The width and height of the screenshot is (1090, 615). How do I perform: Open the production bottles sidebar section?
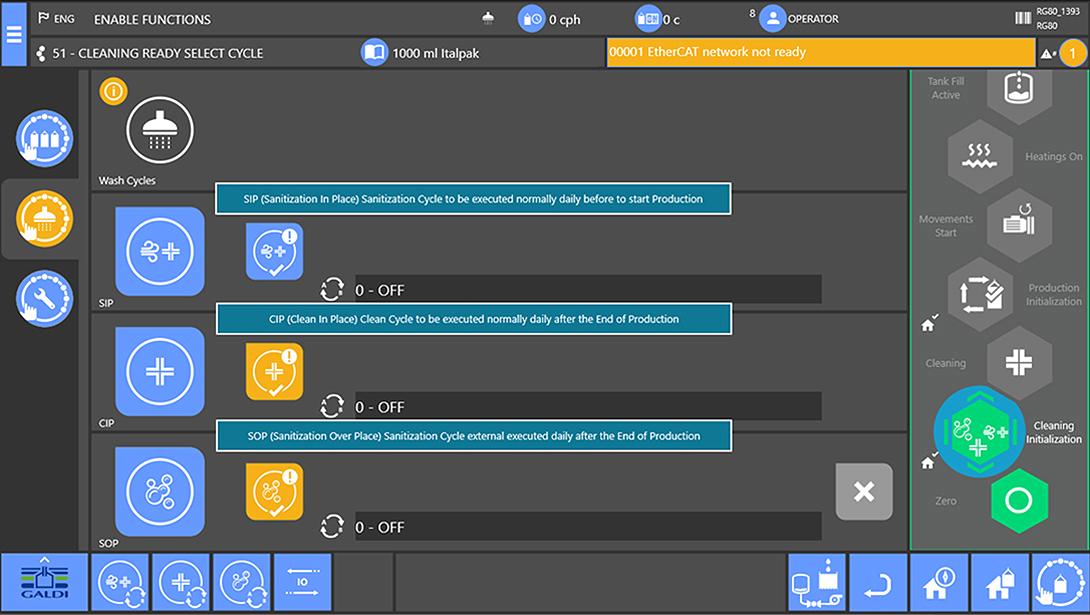point(44,138)
